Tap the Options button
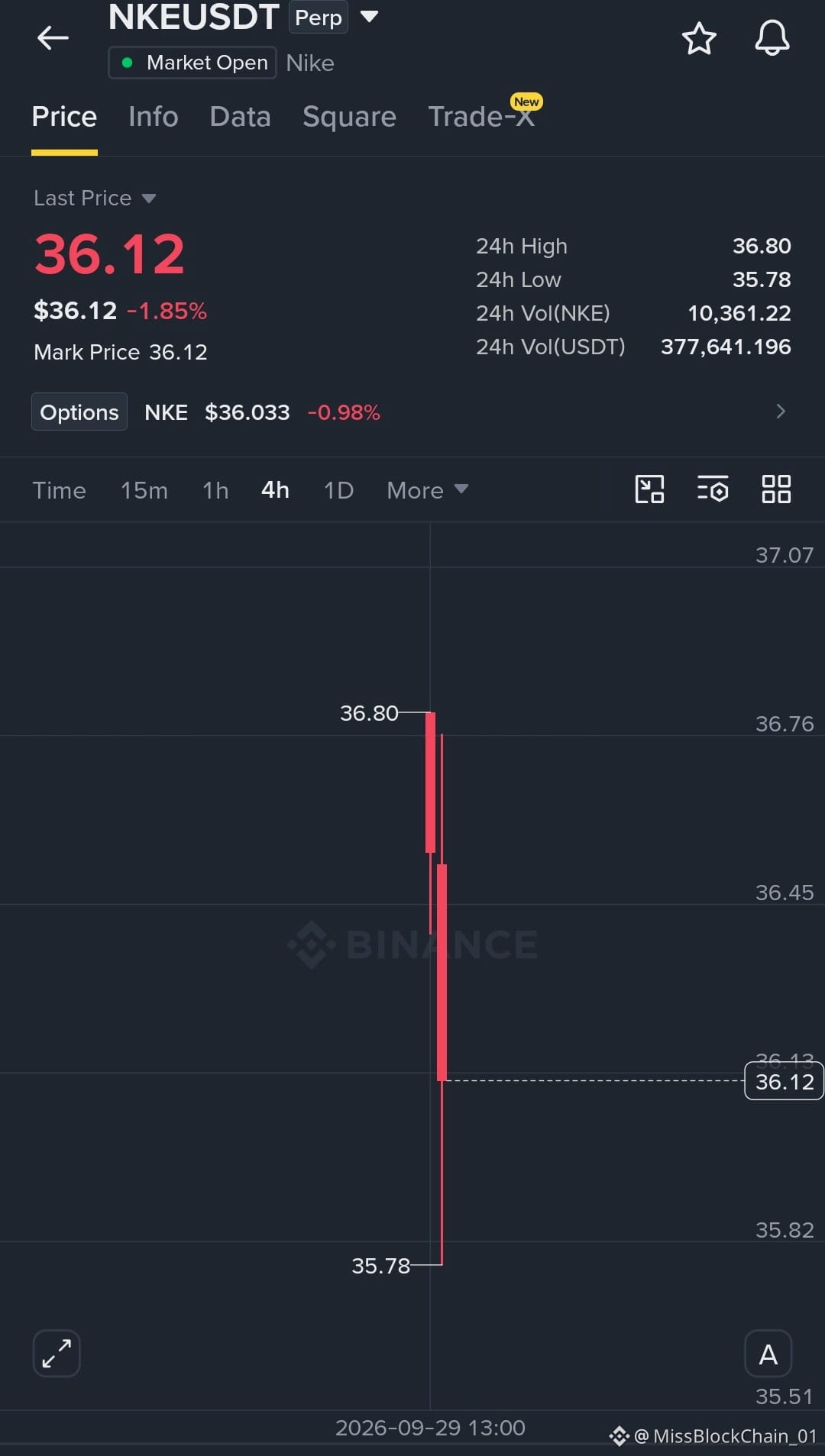The width and height of the screenshot is (825, 1456). point(79,412)
